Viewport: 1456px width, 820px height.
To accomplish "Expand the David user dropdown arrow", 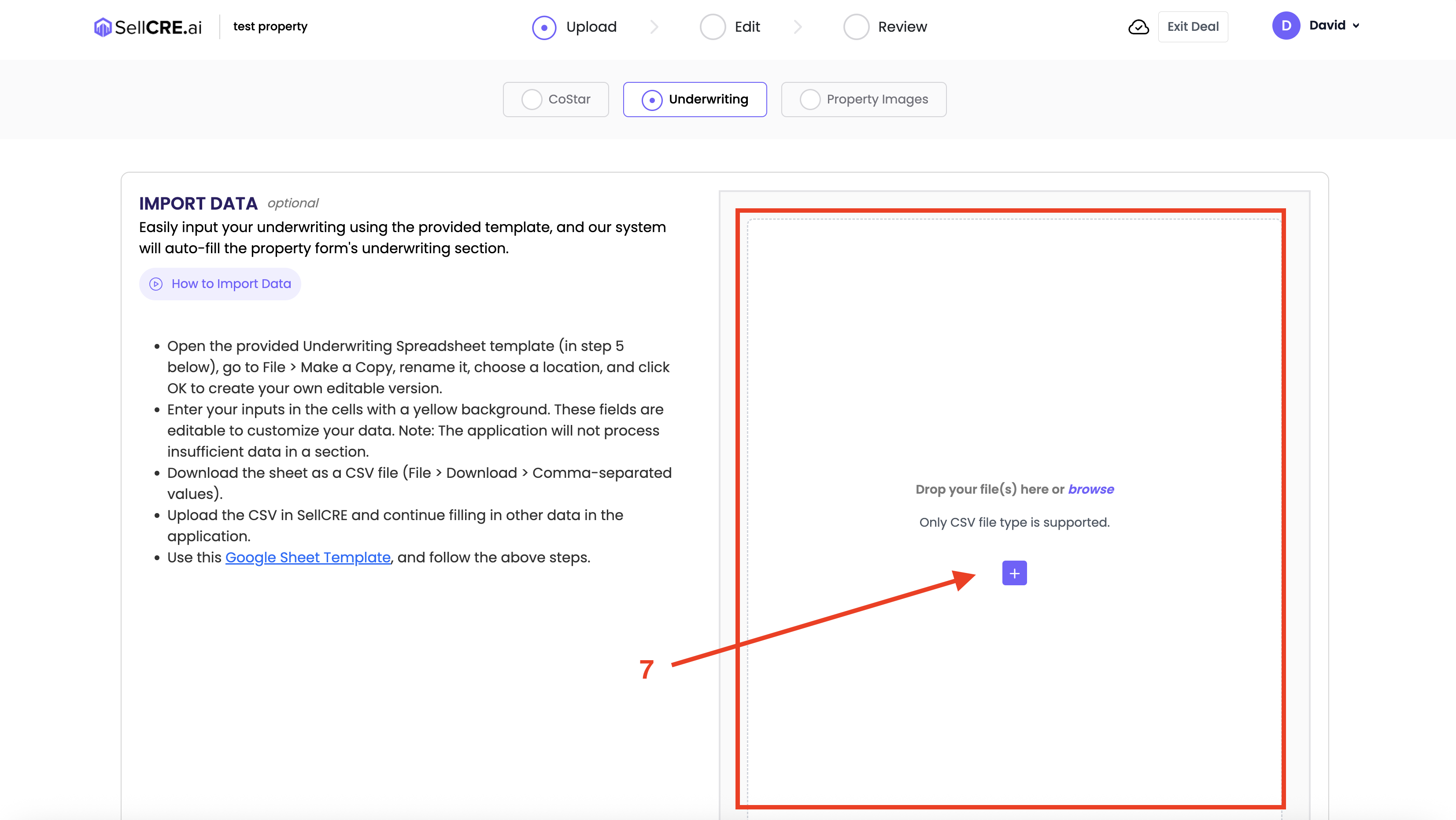I will click(x=1356, y=26).
